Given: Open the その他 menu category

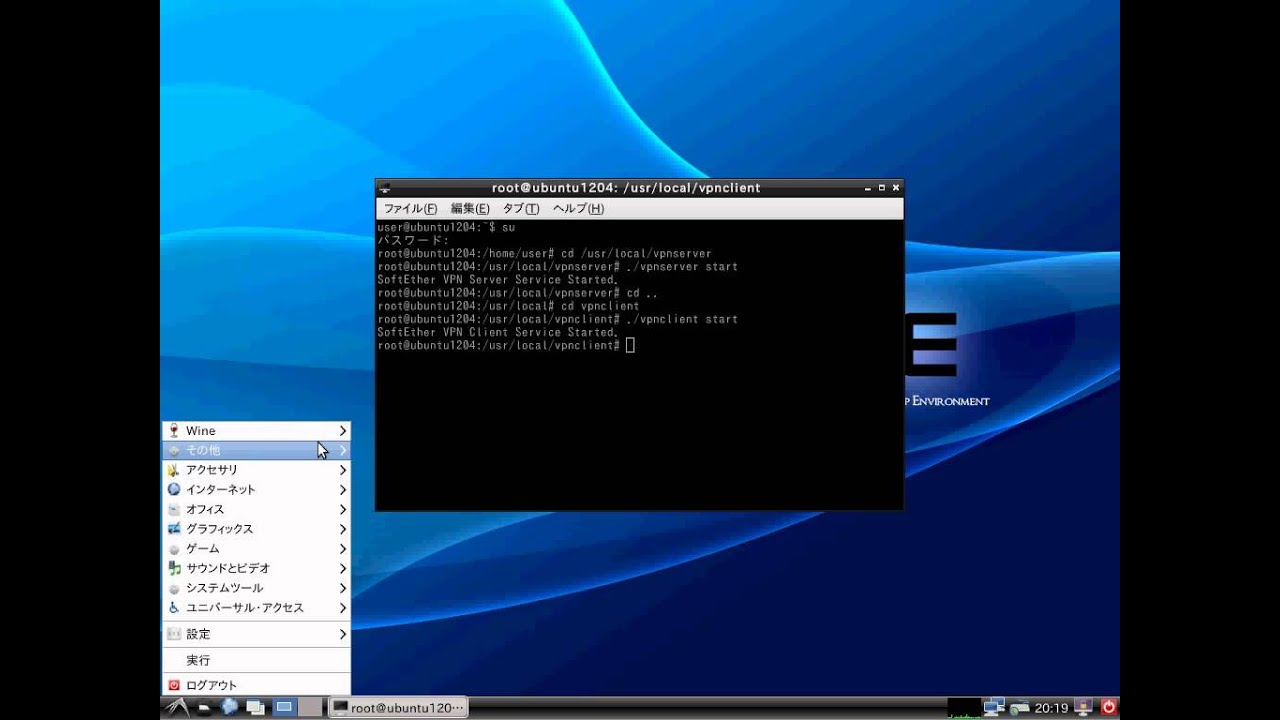Looking at the screenshot, I should point(256,450).
